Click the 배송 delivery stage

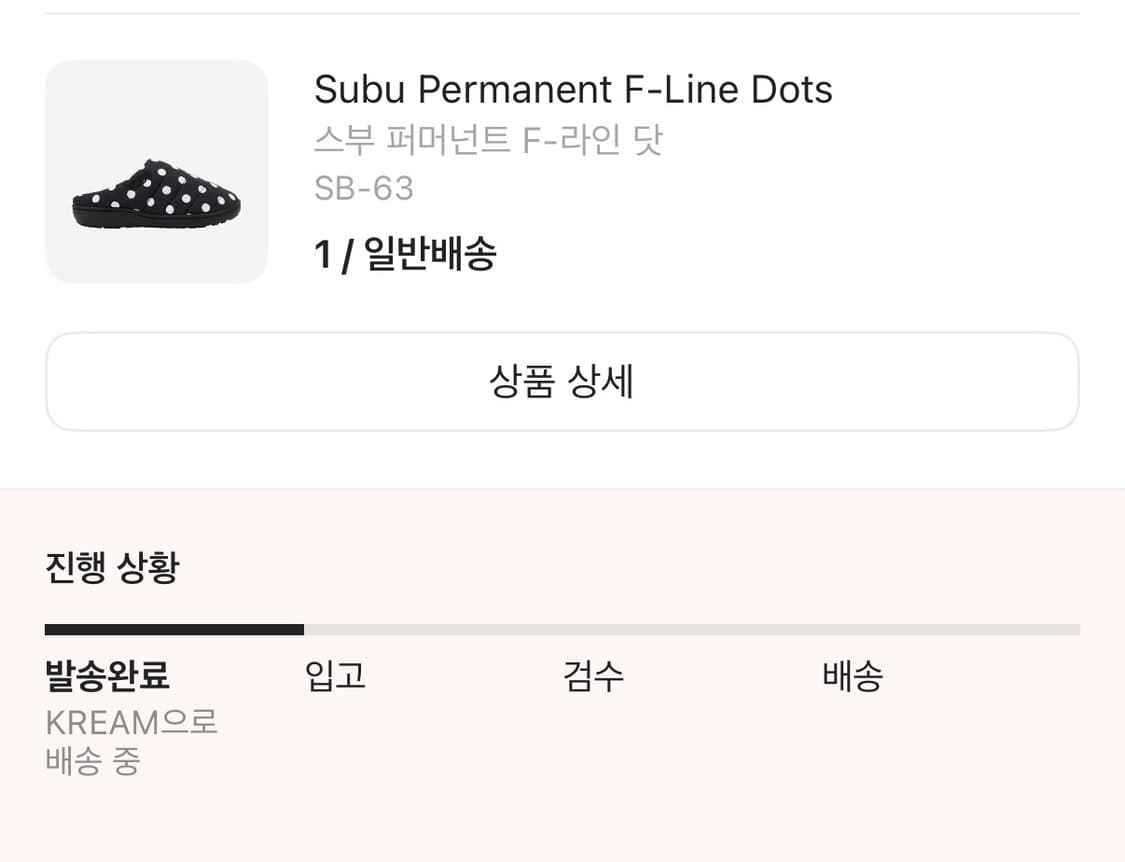(x=852, y=677)
